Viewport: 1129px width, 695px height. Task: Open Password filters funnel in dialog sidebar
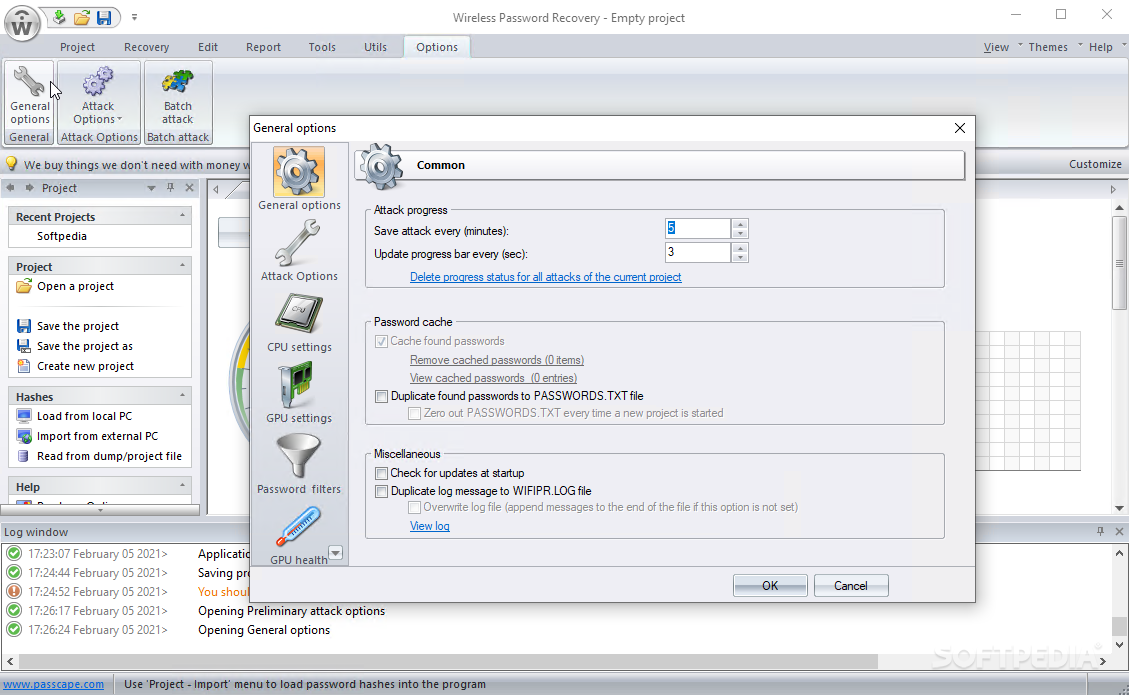click(x=299, y=464)
